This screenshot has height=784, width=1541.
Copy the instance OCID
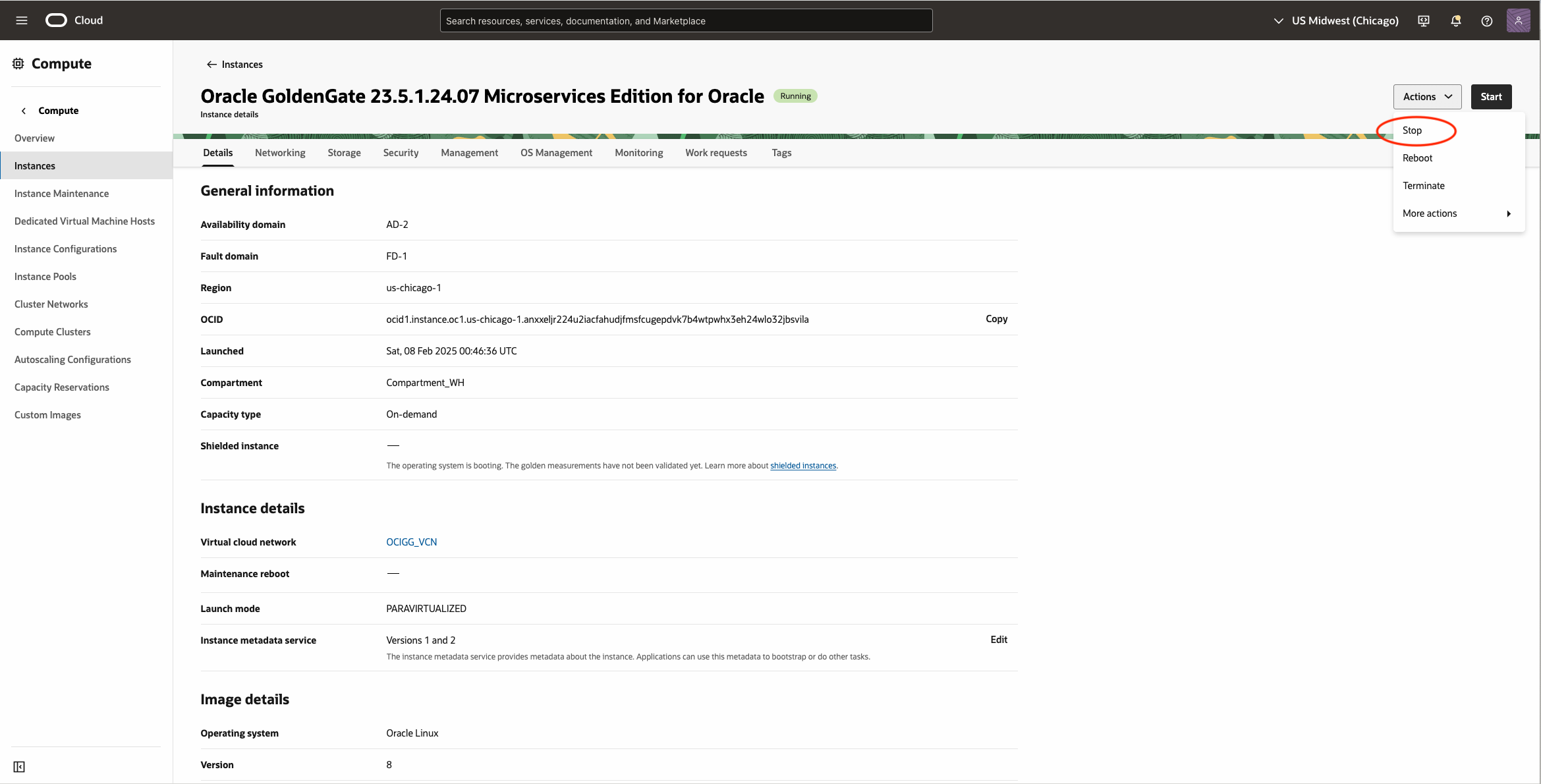coord(996,319)
